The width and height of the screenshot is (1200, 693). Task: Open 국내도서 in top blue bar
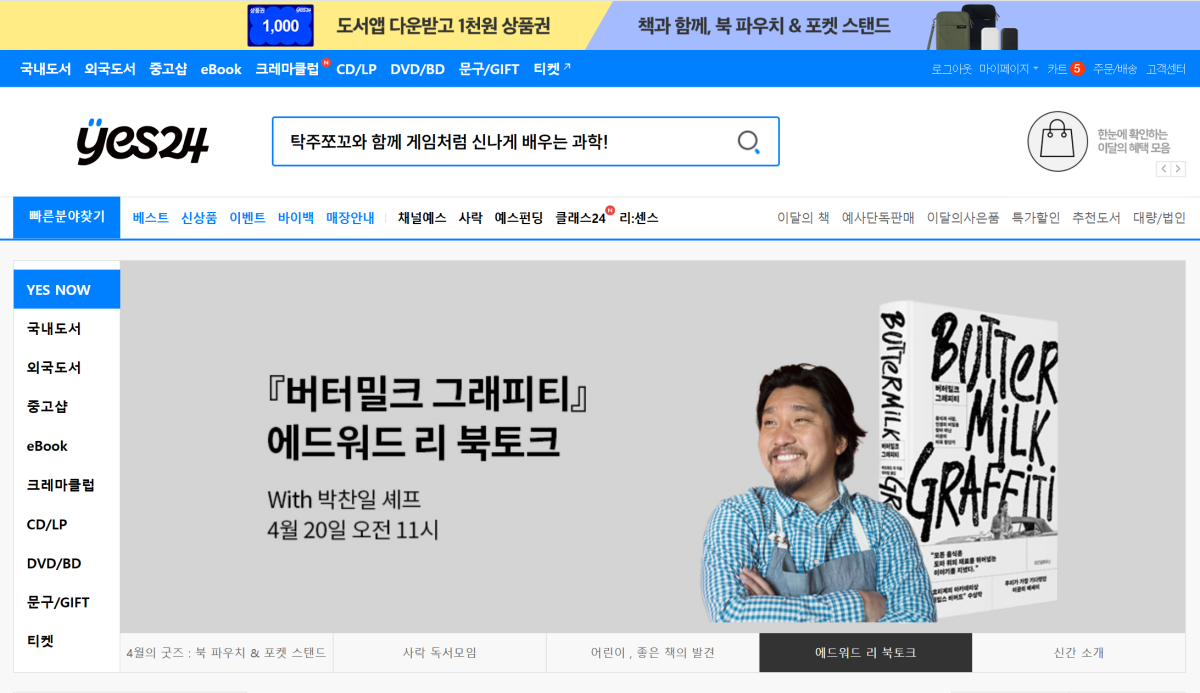point(46,69)
